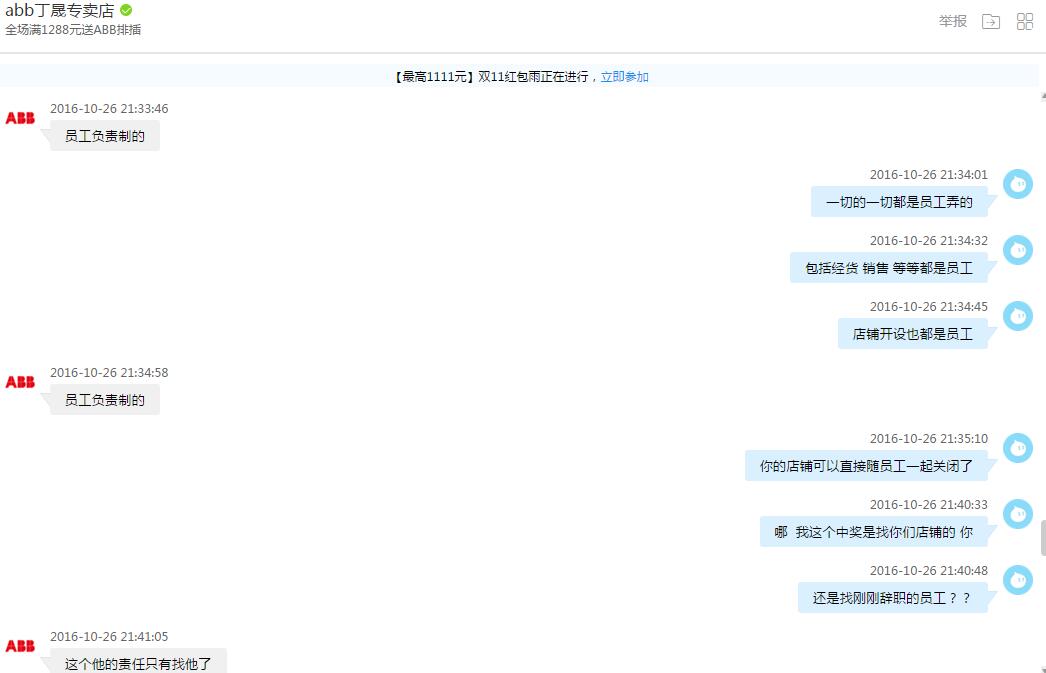Select the message 店铺开设也都是员工

913,334
